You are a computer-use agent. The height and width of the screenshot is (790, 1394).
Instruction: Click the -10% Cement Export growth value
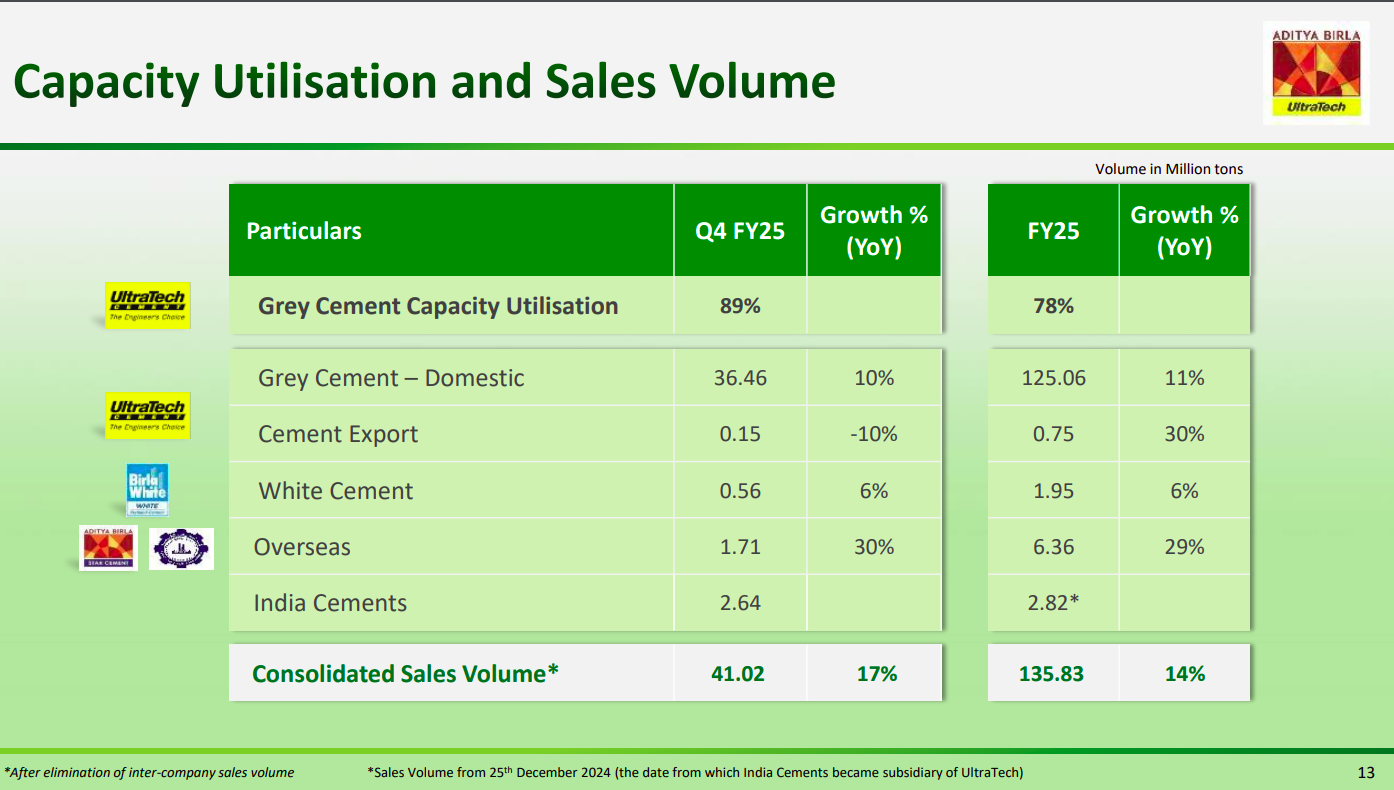click(x=874, y=434)
